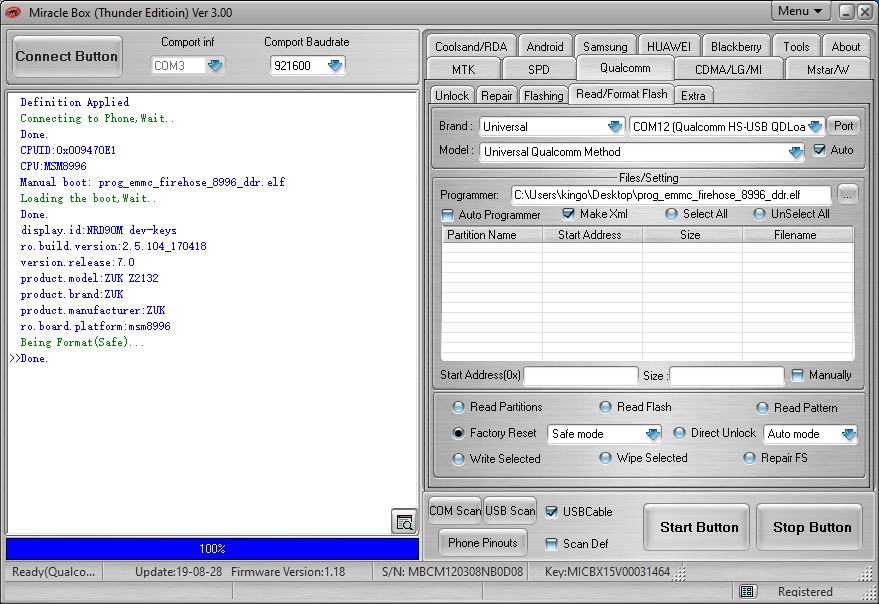This screenshot has width=879, height=604.
Task: Click the Filename column header
Action: coord(798,235)
